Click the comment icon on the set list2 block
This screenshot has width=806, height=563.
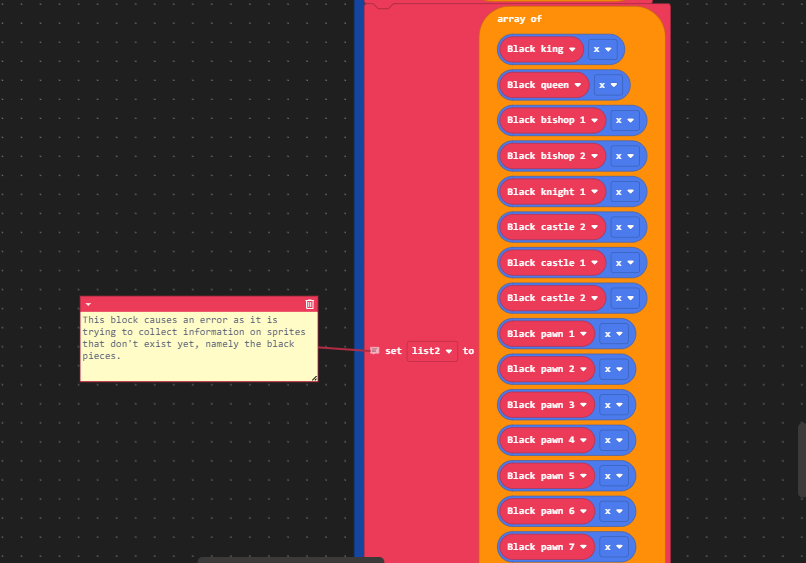tap(375, 351)
